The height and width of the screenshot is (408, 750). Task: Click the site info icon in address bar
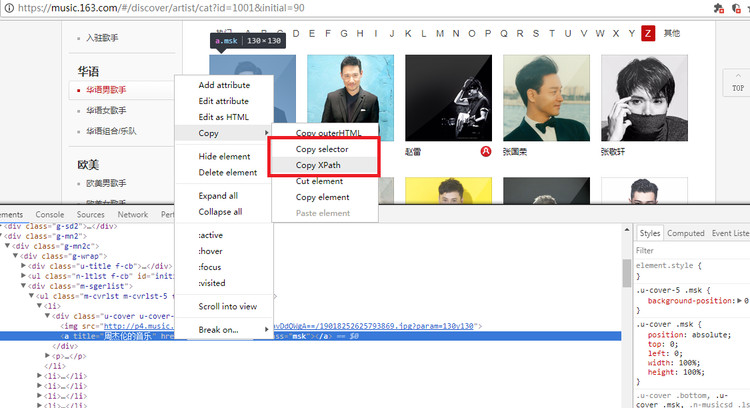coord(9,8)
